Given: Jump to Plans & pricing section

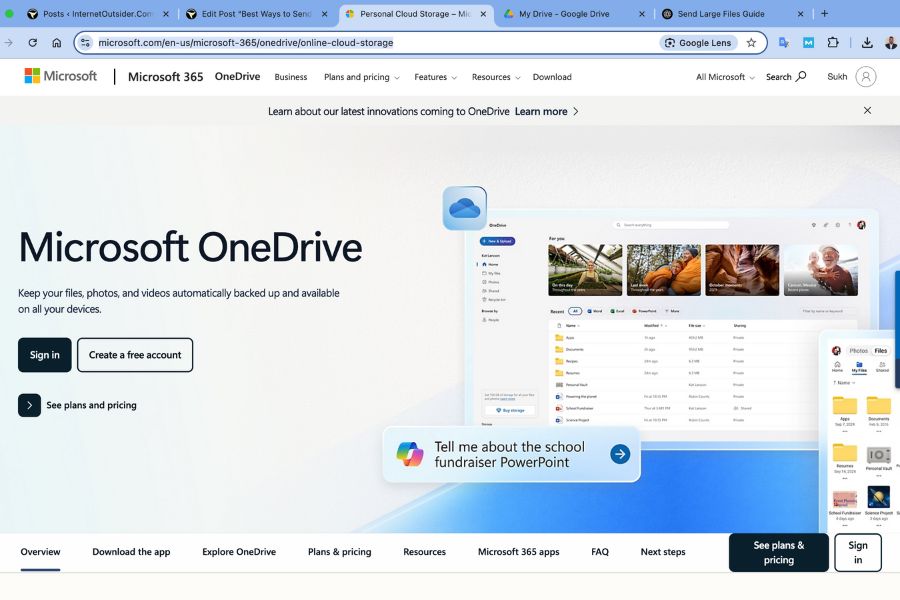Looking at the screenshot, I should click(339, 552).
